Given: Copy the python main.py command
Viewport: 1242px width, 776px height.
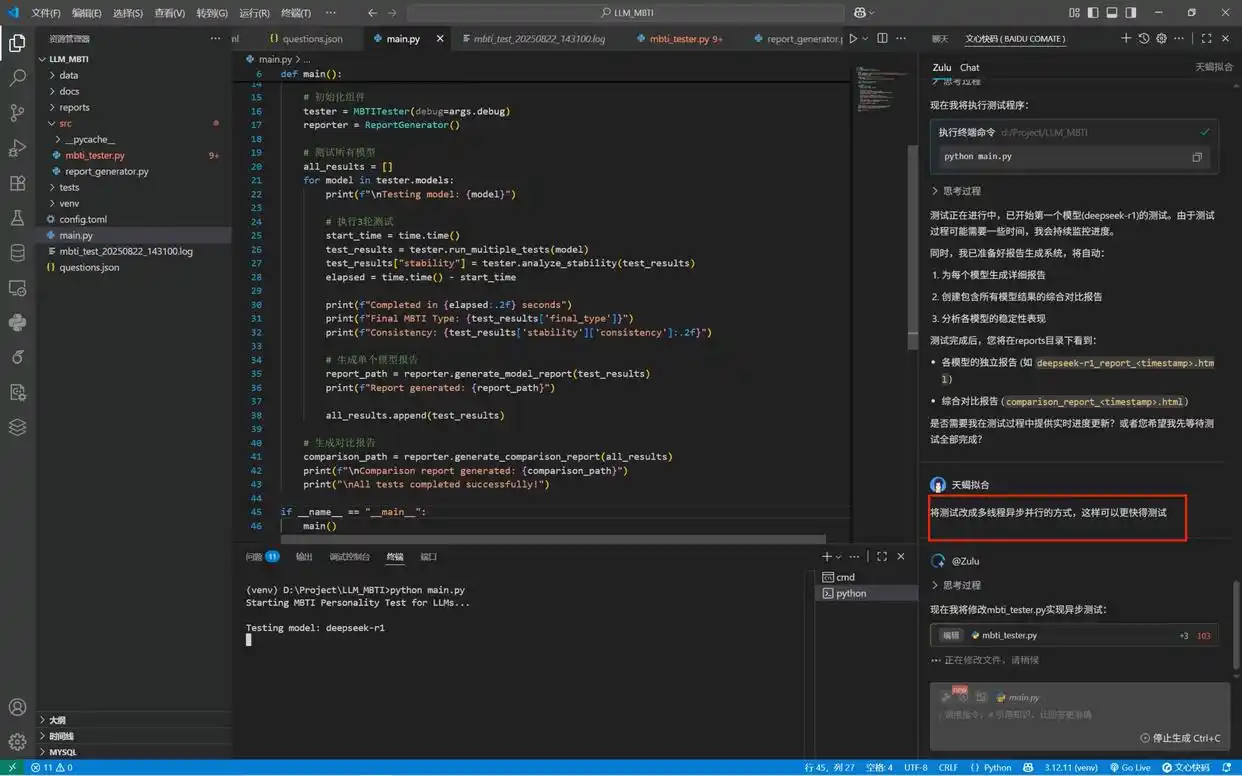Looking at the screenshot, I should [1197, 157].
